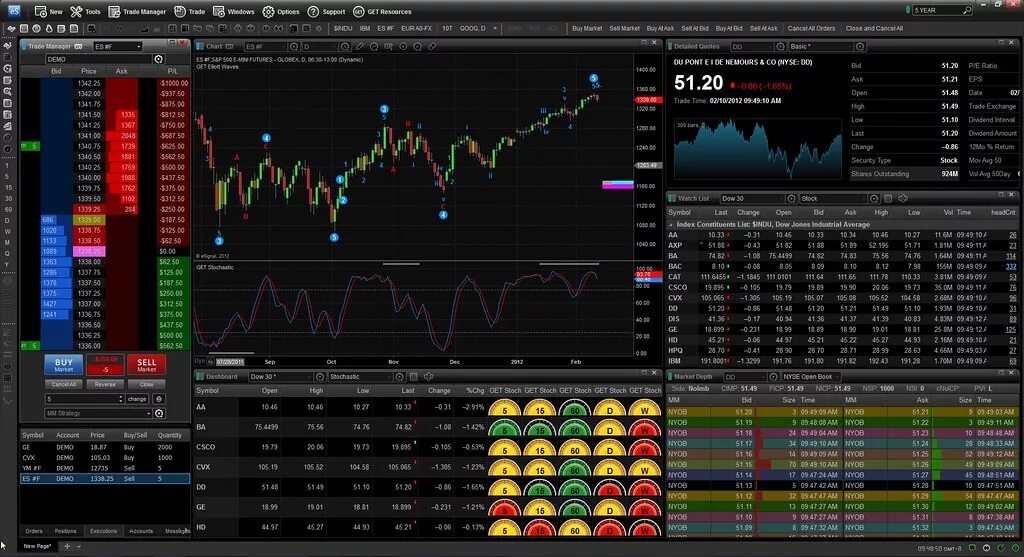
Task: Open the Windows menu
Action: (x=233, y=11)
